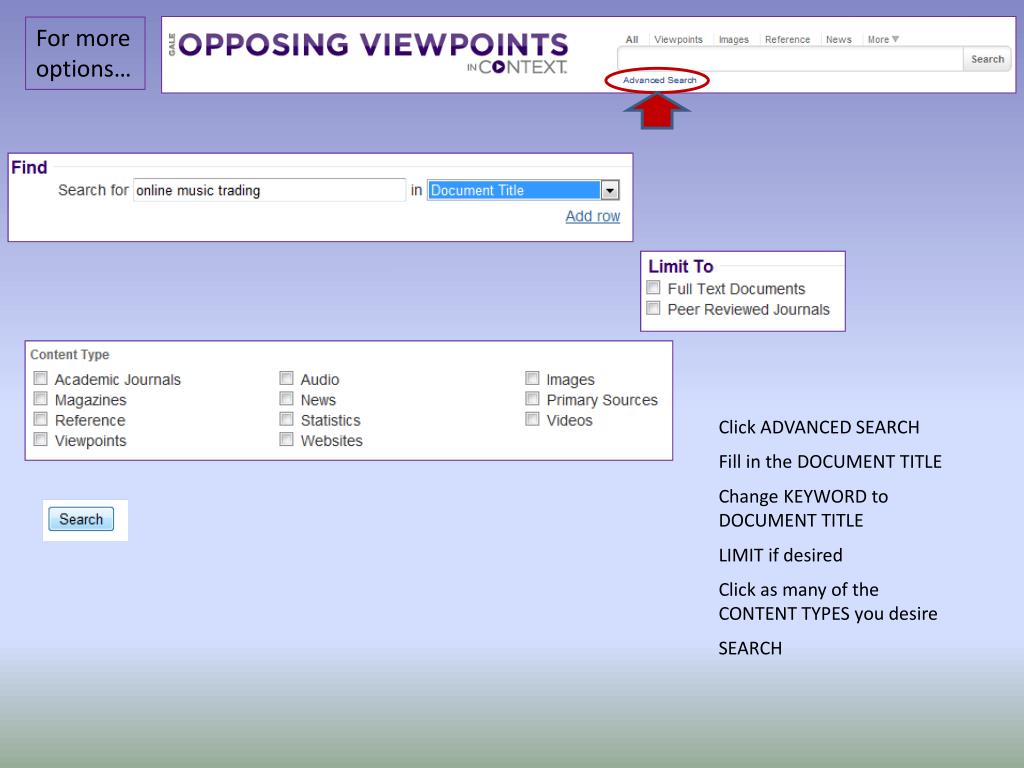Select the Reference search tab
The width and height of the screenshot is (1024, 768).
click(787, 40)
